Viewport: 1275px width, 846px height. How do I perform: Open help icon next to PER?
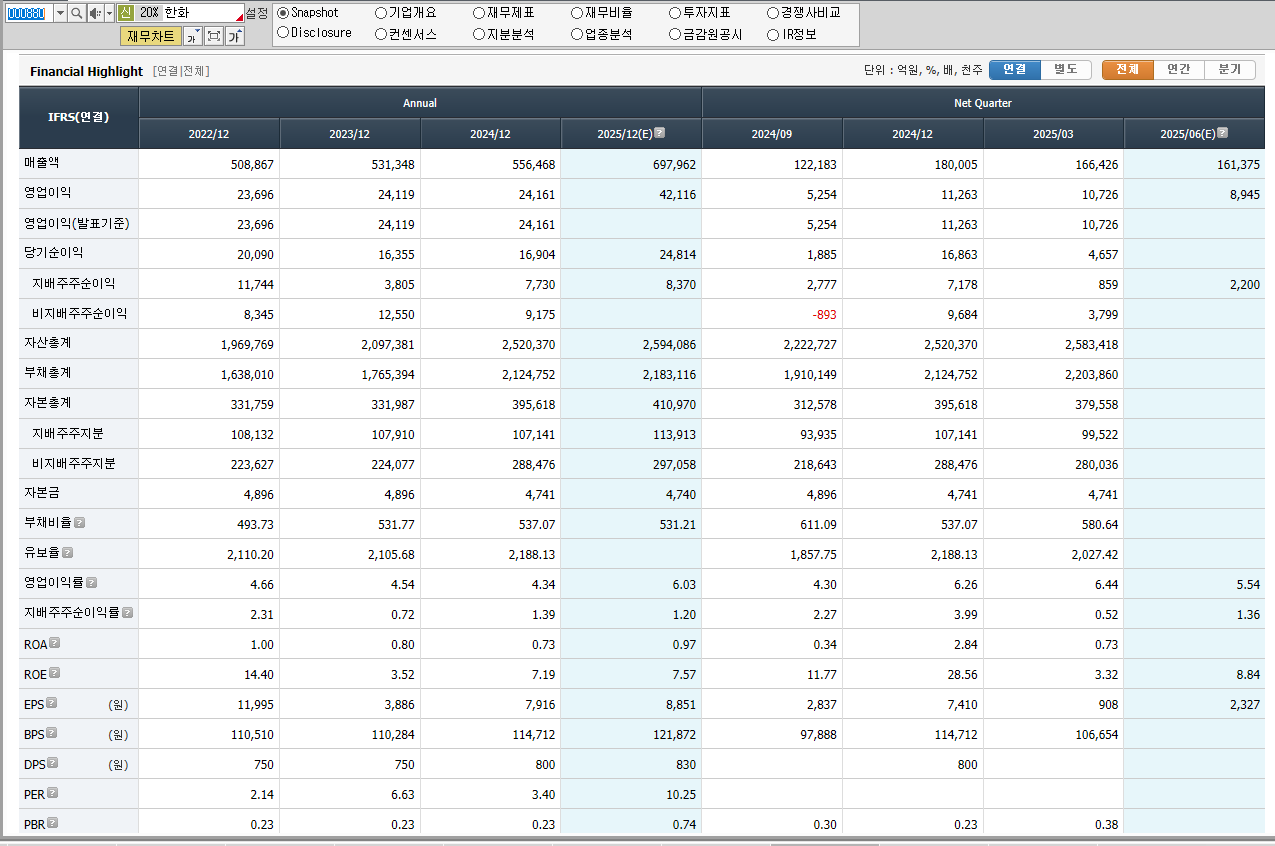click(x=53, y=792)
